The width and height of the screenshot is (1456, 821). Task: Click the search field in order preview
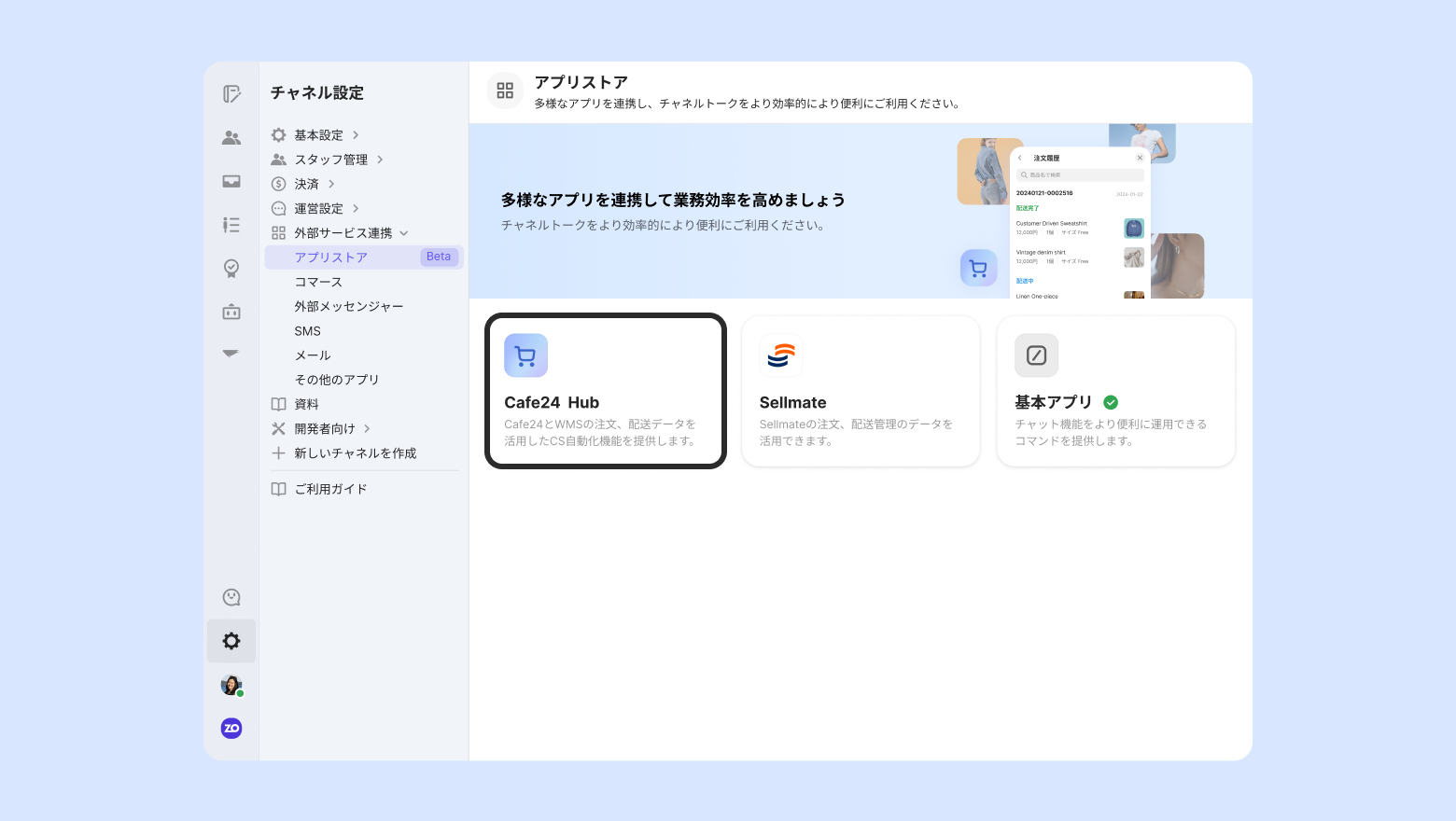click(x=1080, y=174)
